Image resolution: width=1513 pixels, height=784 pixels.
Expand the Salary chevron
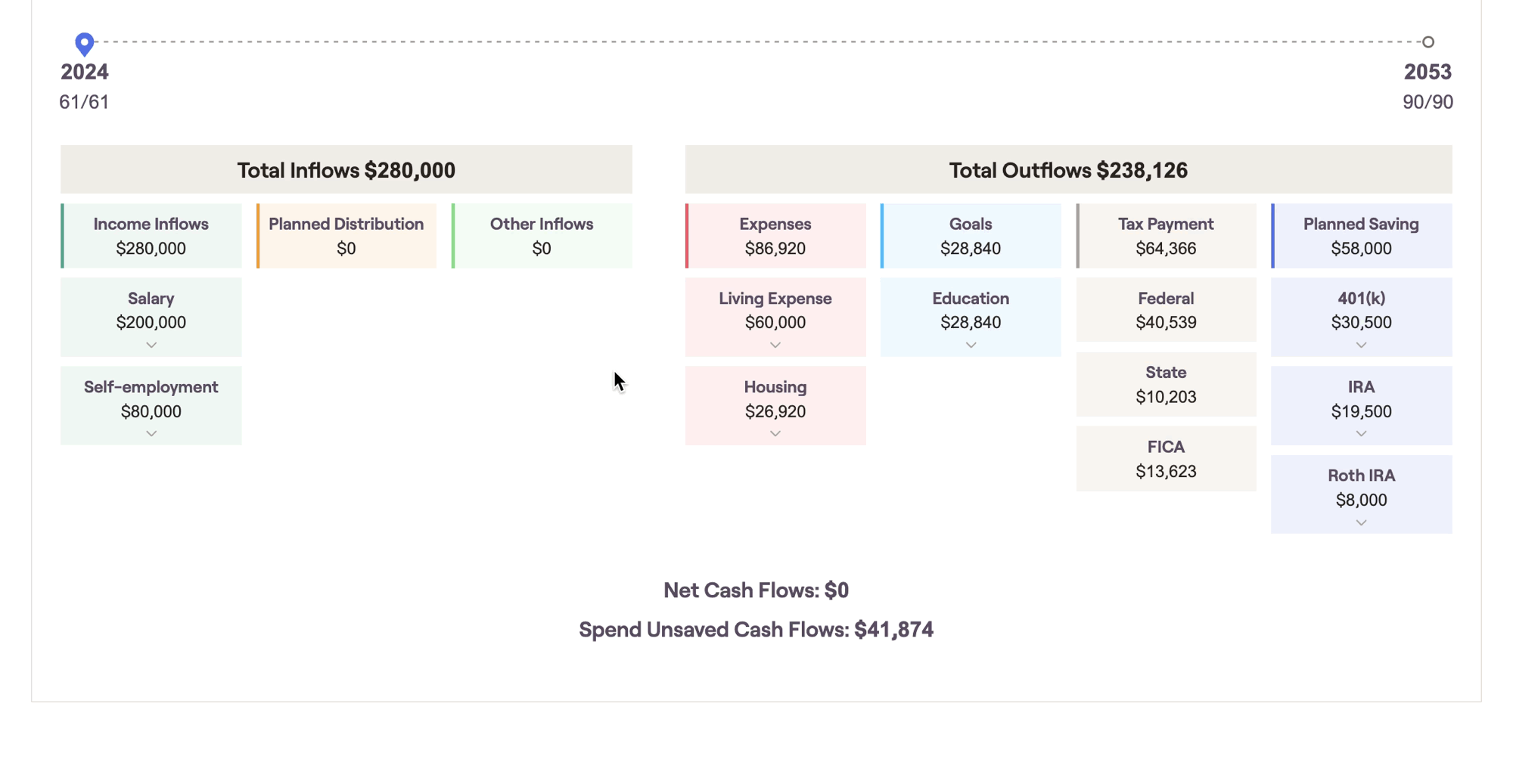(x=151, y=346)
